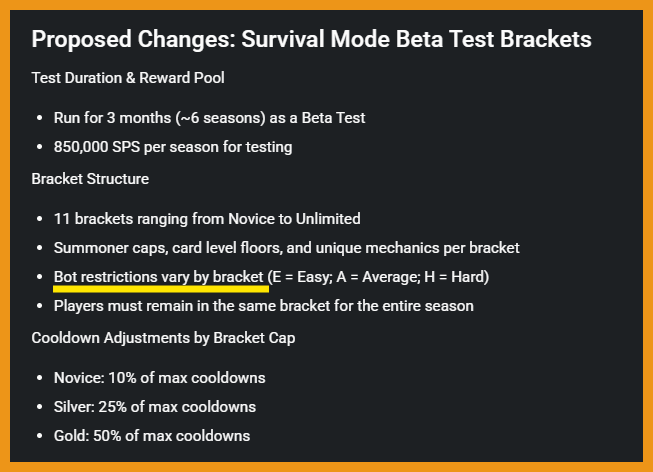
Task: Select the Test Duration & Reward Pool subheading
Action: tap(128, 78)
